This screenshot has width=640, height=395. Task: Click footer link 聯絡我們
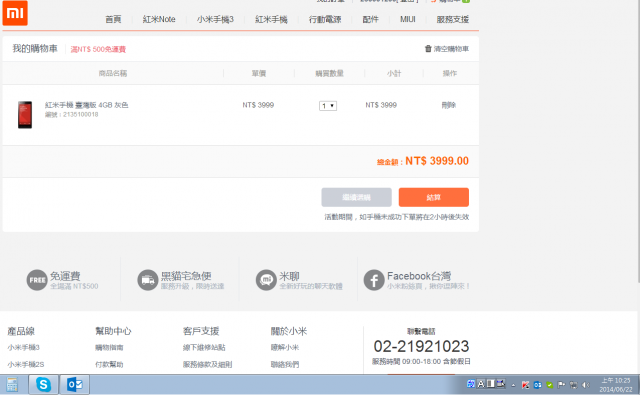pos(284,364)
